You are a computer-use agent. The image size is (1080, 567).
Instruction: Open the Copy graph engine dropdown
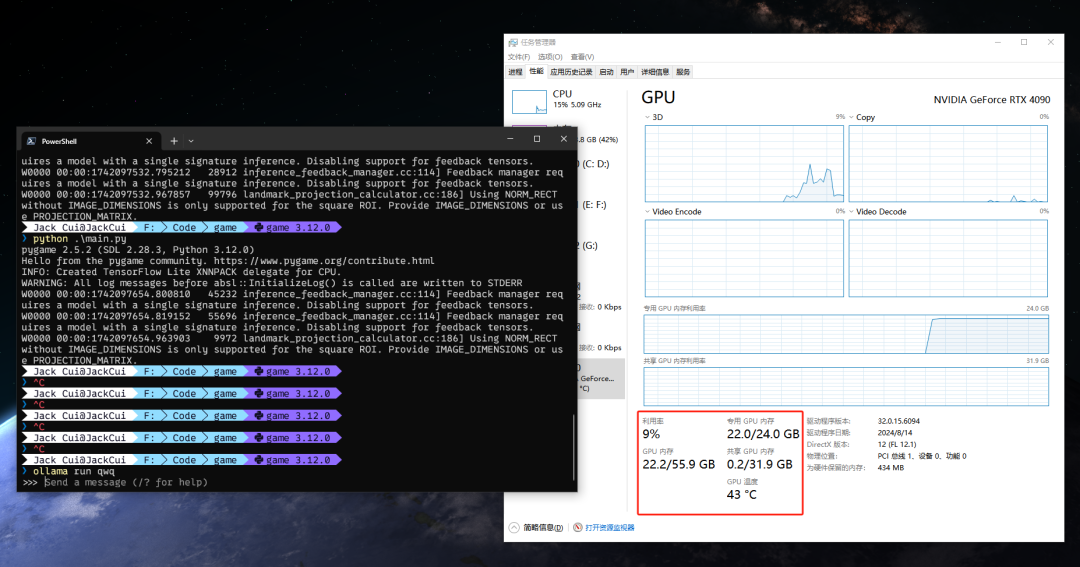click(851, 117)
